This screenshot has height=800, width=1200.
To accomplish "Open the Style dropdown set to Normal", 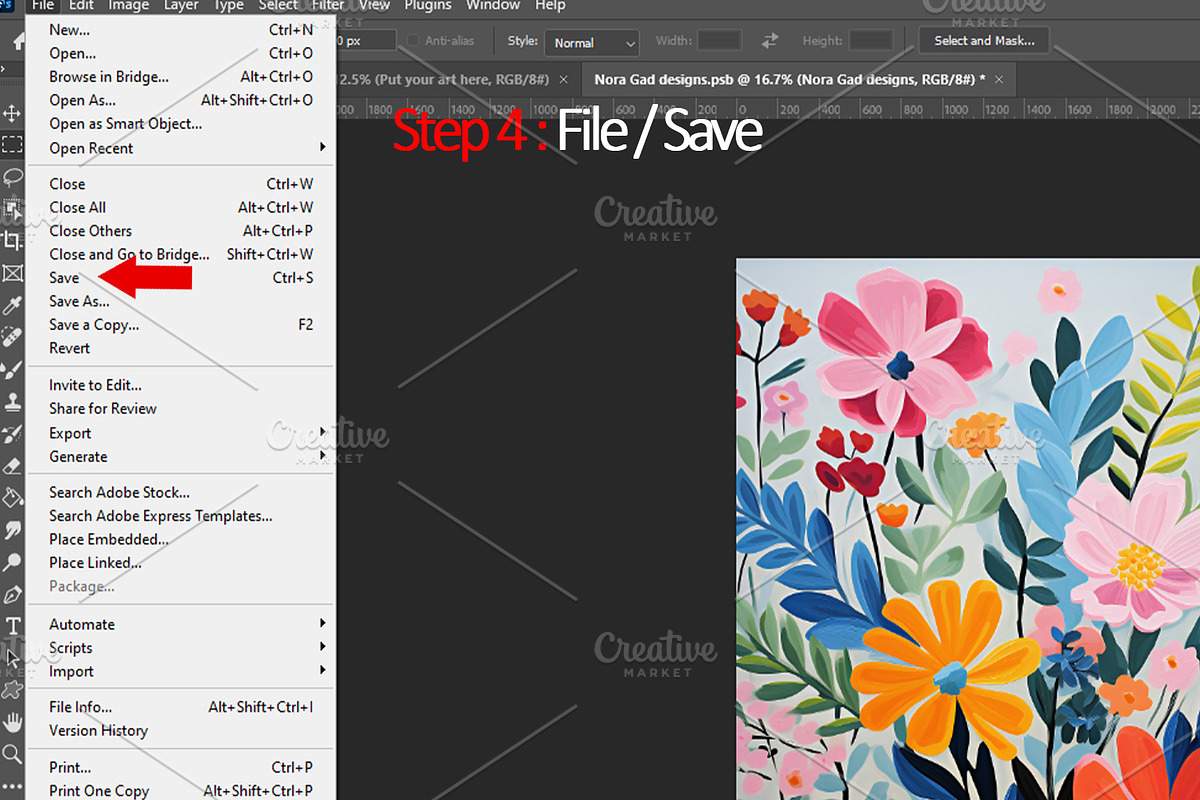I will 591,42.
